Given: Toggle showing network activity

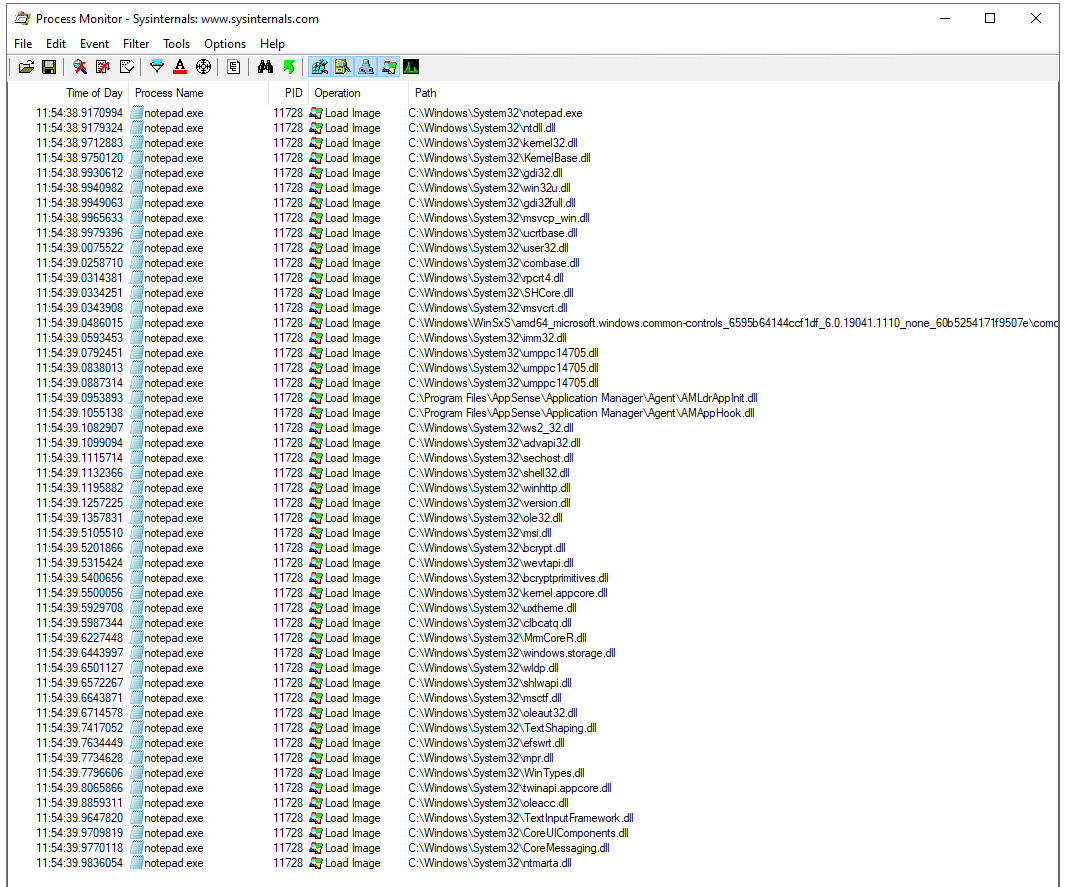Looking at the screenshot, I should 366,66.
